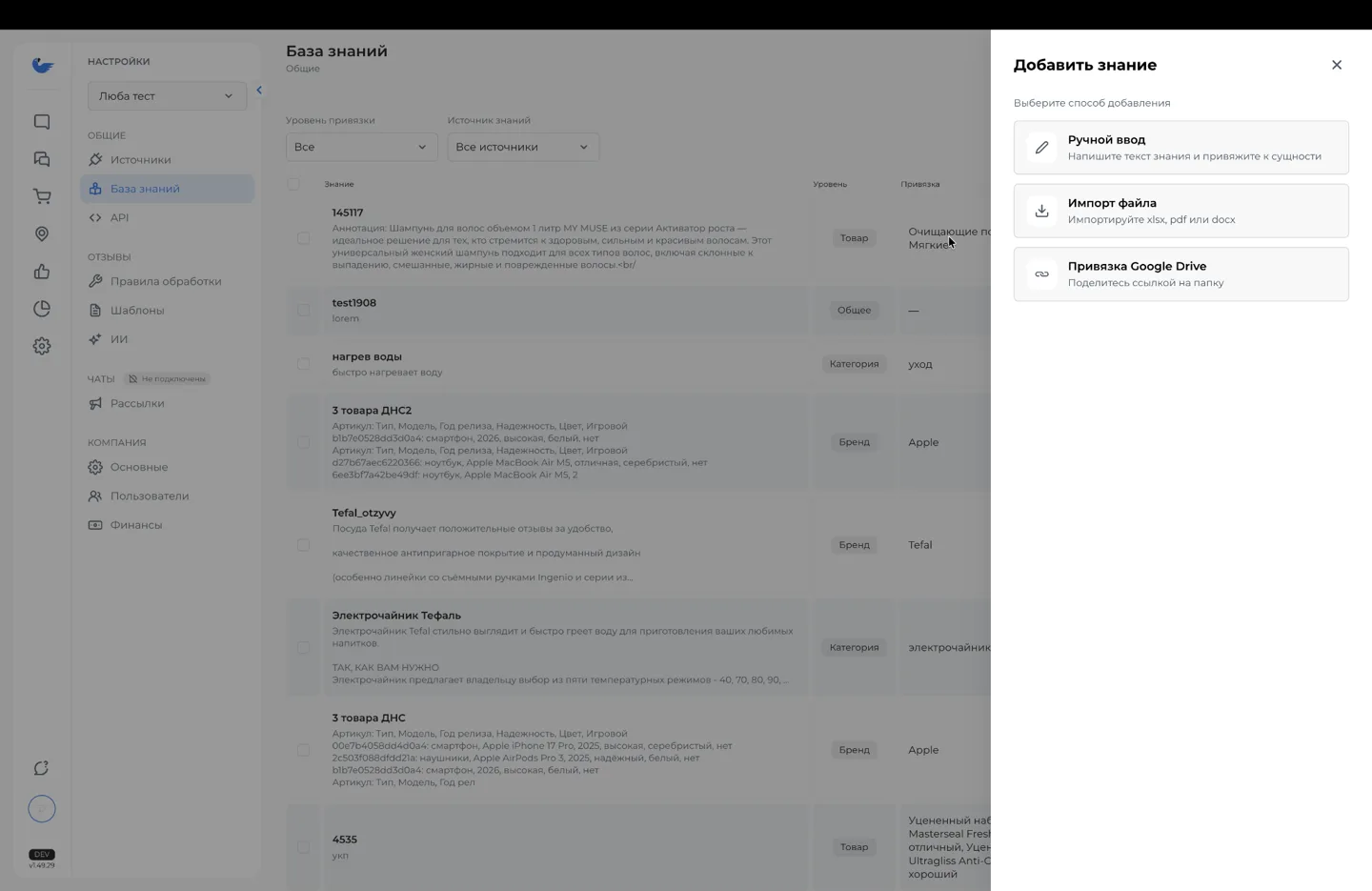Open Финансы menu item
Viewport: 1372px width, 891px height.
(167, 525)
